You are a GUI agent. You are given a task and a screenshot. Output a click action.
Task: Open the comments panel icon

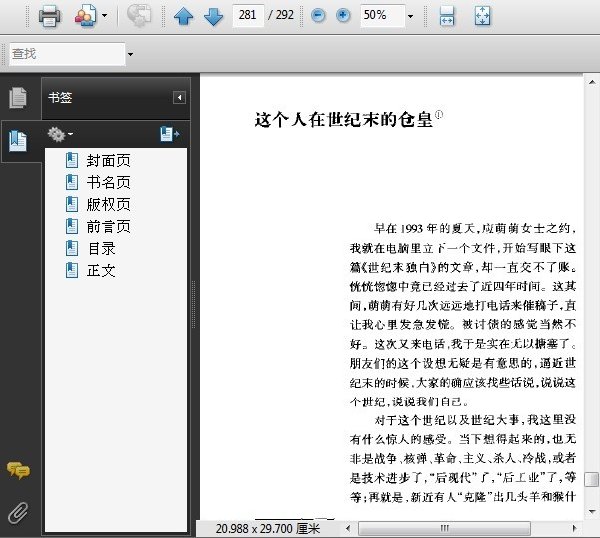[18, 470]
